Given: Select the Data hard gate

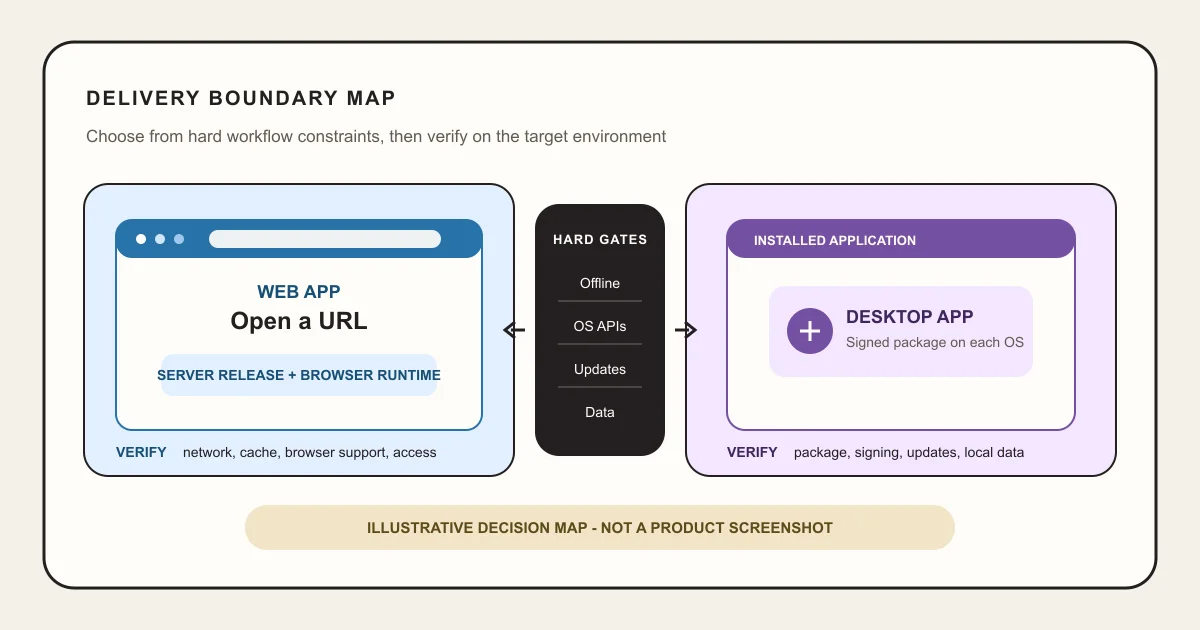Looking at the screenshot, I should point(600,412).
